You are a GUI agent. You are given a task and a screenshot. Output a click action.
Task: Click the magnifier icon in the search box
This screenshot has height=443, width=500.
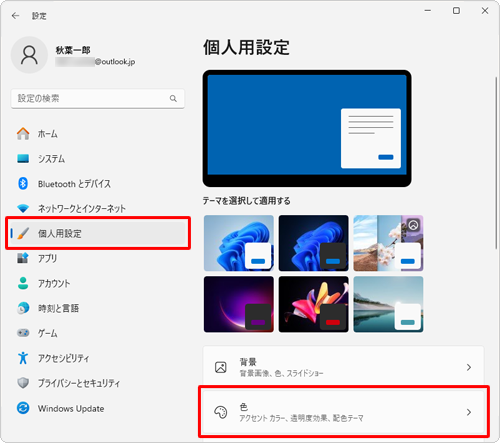[x=173, y=98]
